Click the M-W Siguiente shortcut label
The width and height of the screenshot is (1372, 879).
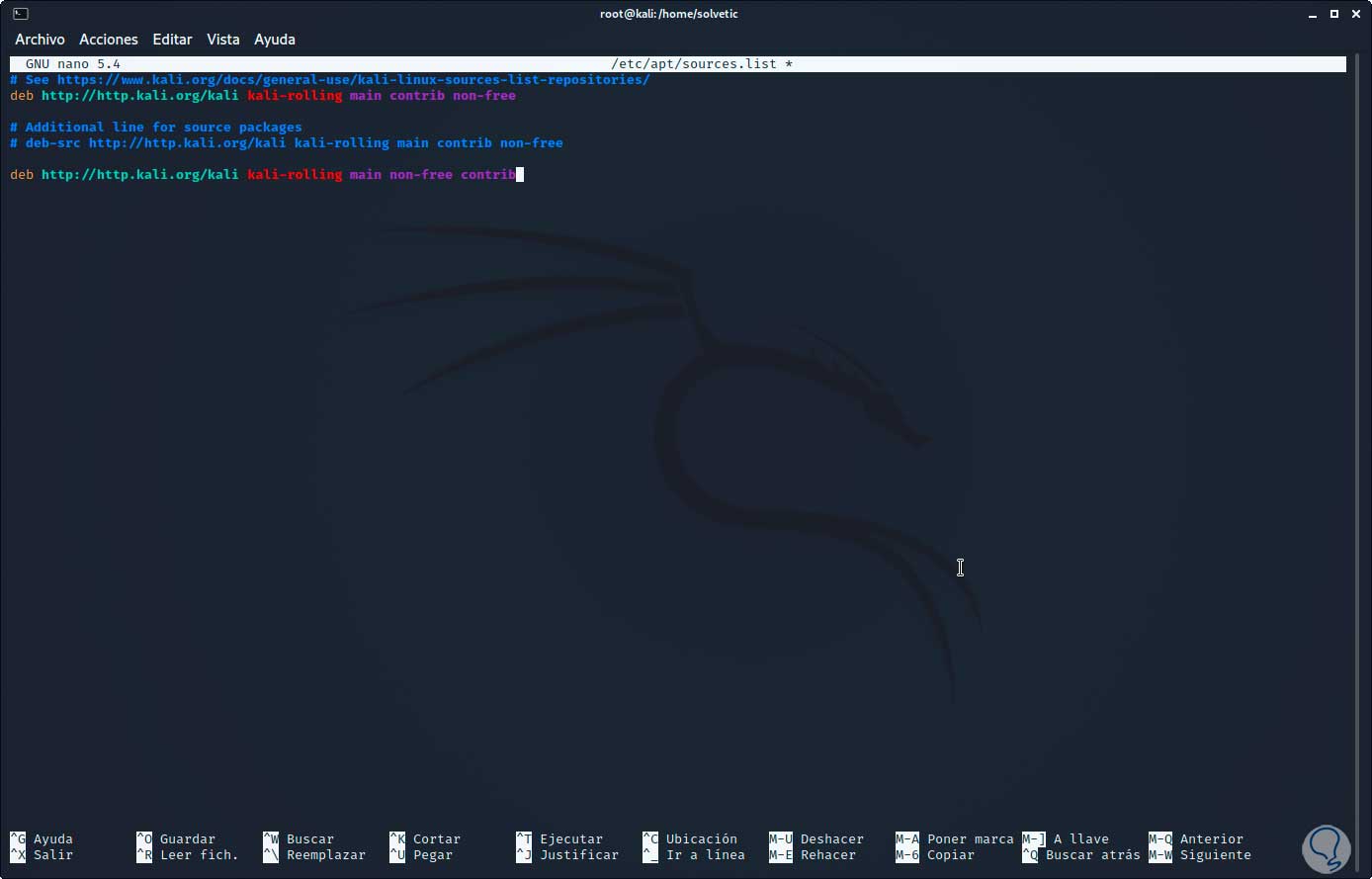(x=1200, y=855)
